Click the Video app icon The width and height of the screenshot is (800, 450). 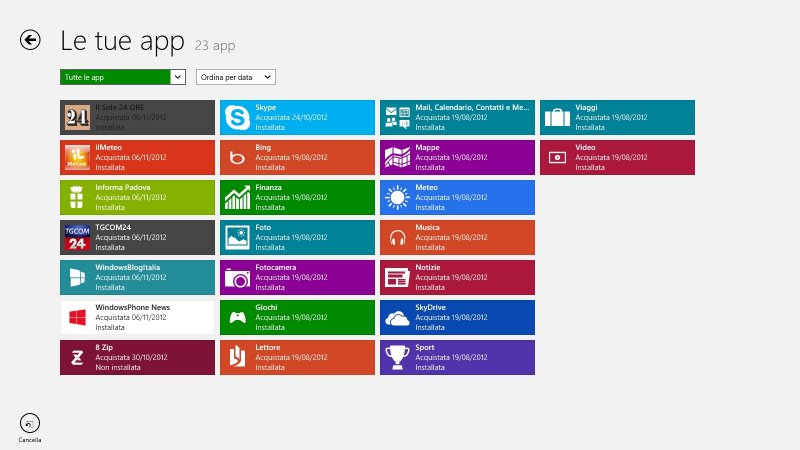(x=557, y=157)
